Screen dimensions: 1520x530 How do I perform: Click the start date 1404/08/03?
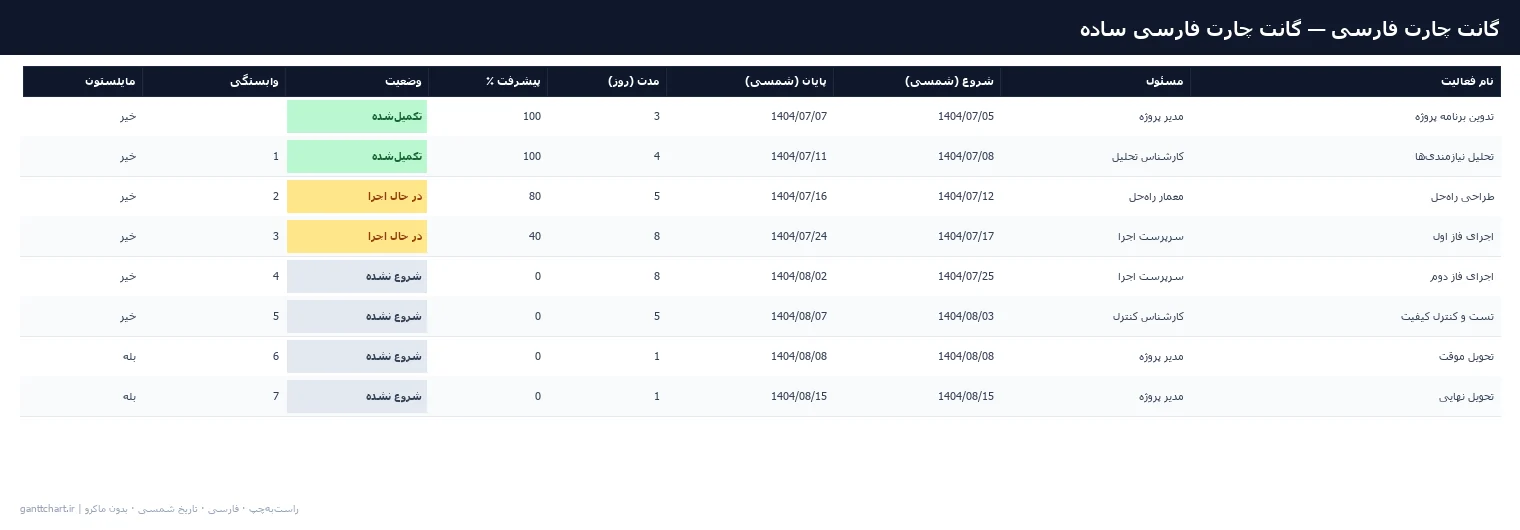point(966,317)
